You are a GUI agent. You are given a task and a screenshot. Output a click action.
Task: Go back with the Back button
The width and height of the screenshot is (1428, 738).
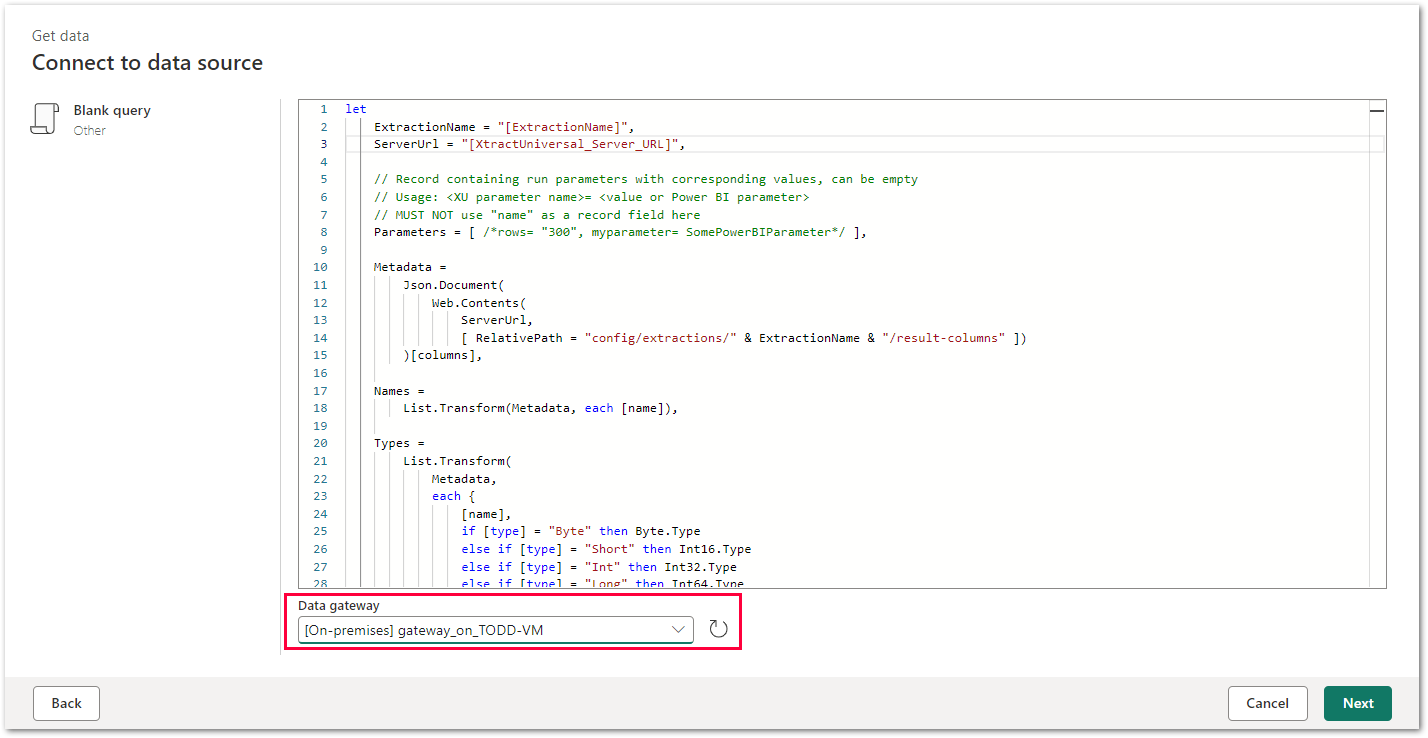pyautogui.click(x=66, y=703)
